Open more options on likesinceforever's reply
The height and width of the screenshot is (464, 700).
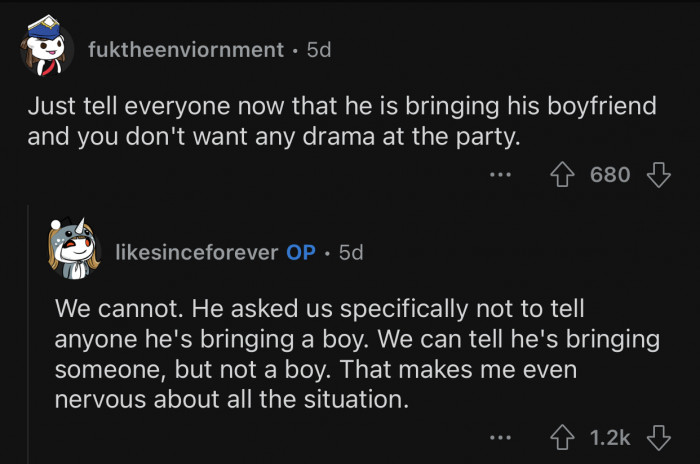point(501,437)
